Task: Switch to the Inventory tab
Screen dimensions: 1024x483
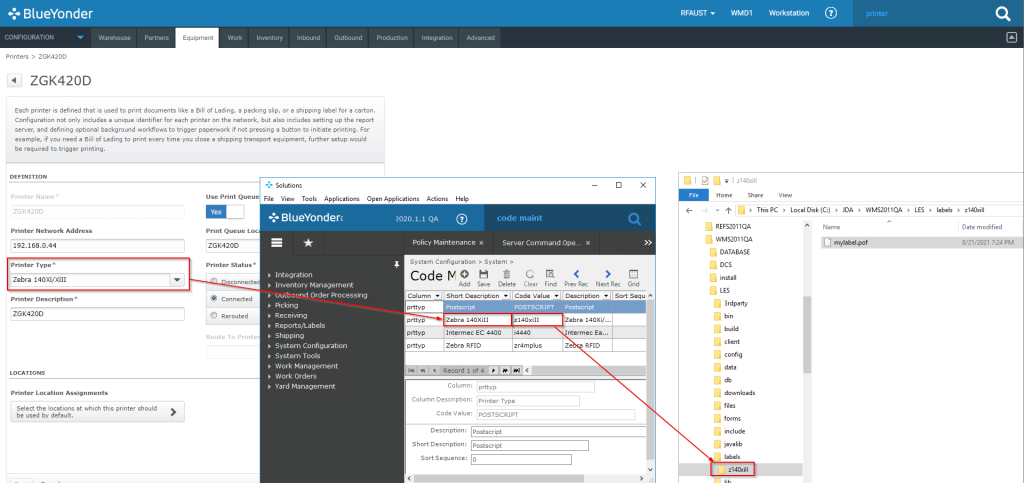Action: 269,38
